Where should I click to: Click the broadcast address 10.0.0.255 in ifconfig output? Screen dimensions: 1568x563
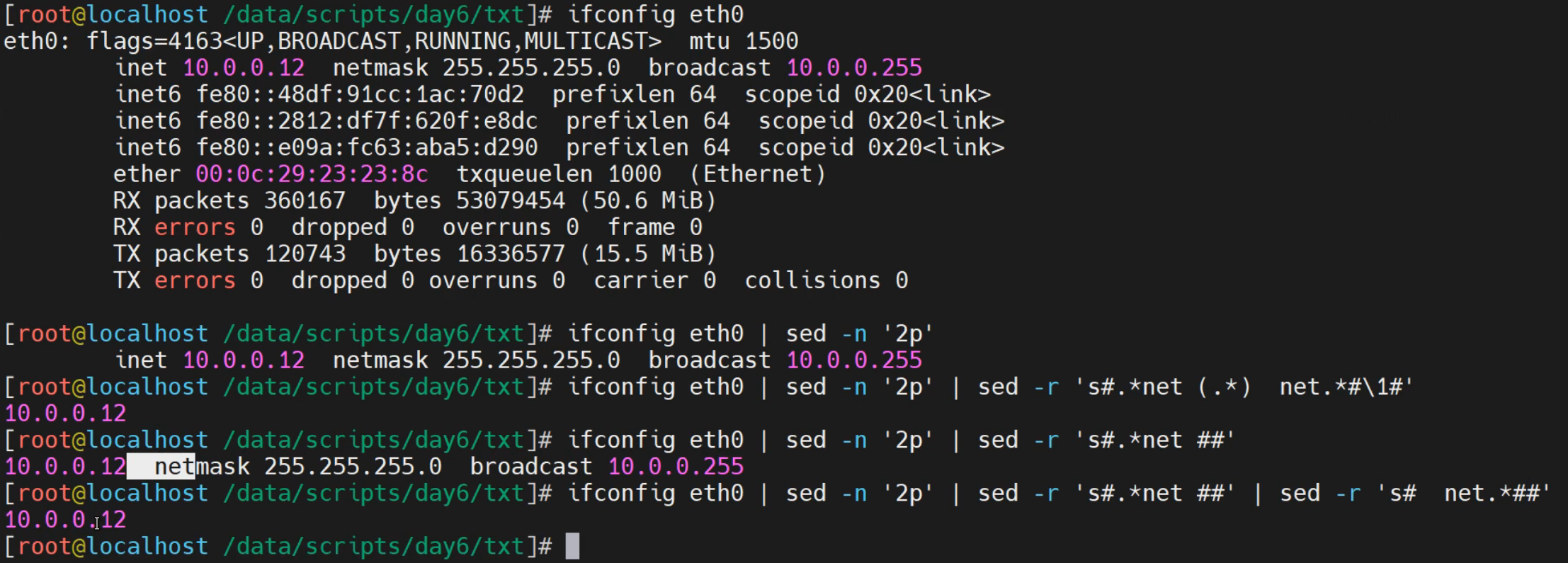[x=854, y=68]
